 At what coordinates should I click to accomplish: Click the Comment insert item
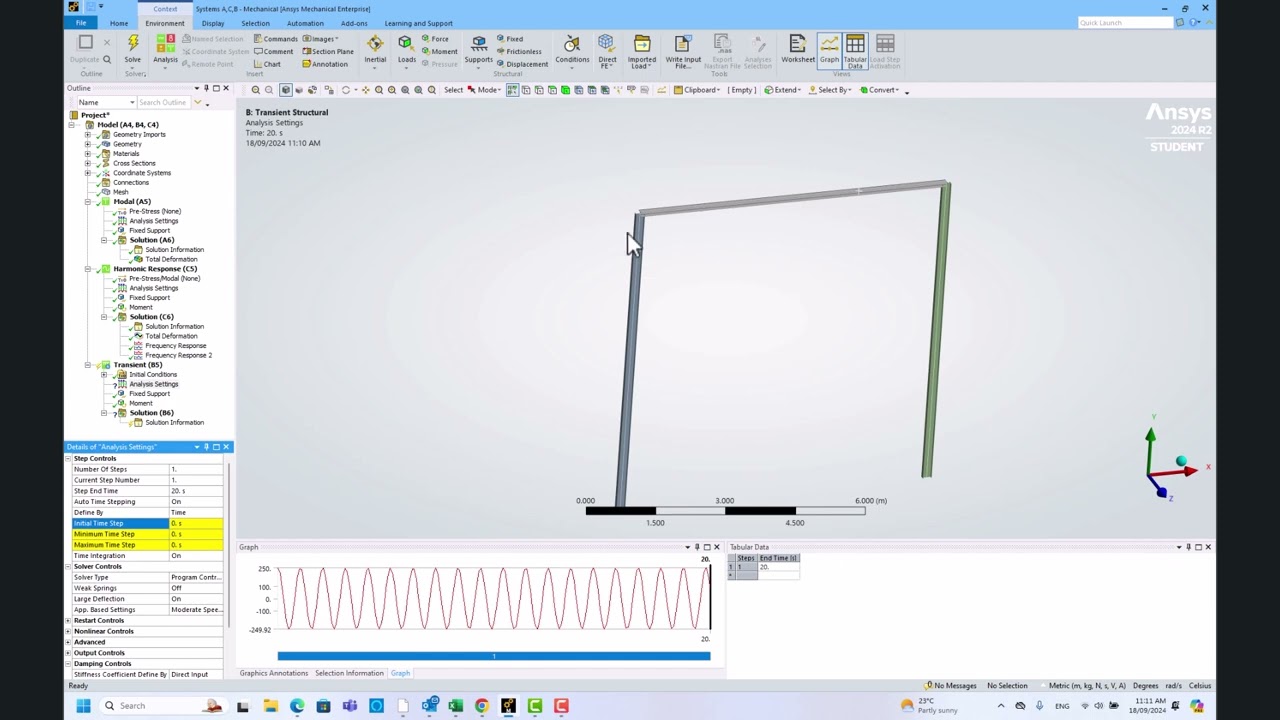[273, 51]
